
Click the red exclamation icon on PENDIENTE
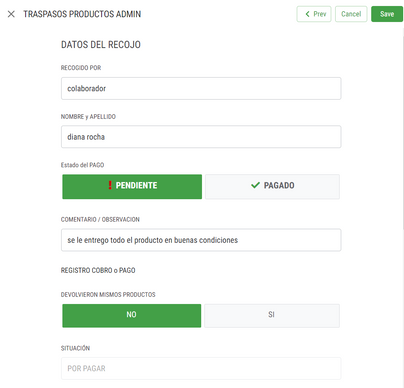[x=110, y=185]
